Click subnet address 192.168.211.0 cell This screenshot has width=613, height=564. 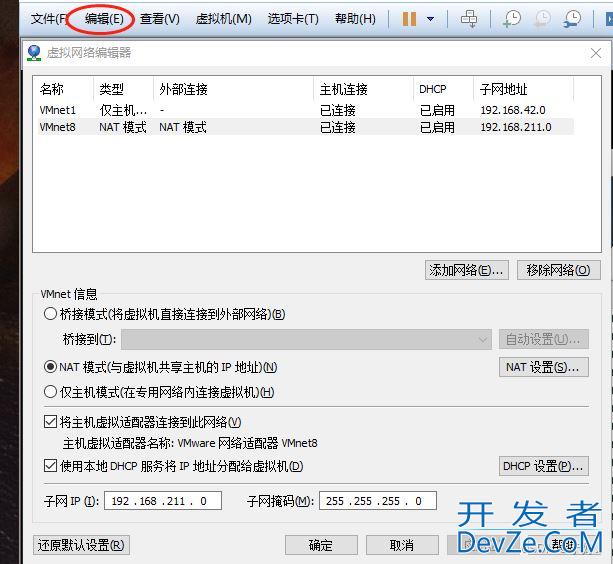click(516, 127)
